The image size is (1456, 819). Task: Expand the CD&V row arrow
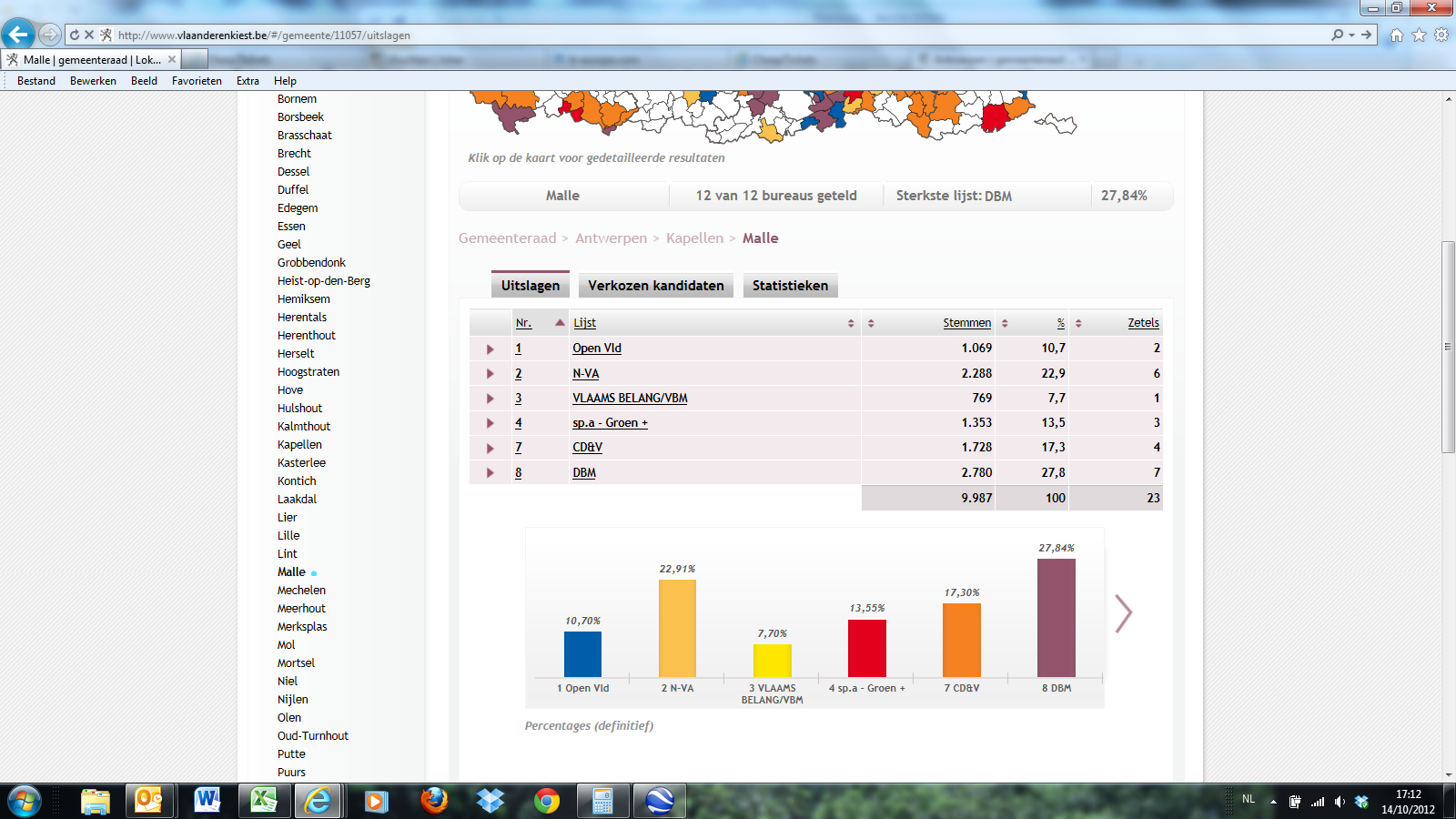tap(490, 449)
